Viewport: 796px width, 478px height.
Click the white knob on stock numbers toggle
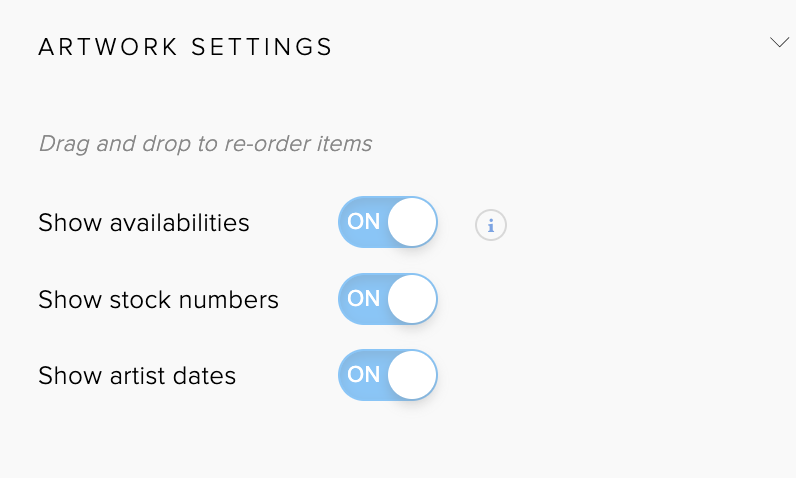412,299
